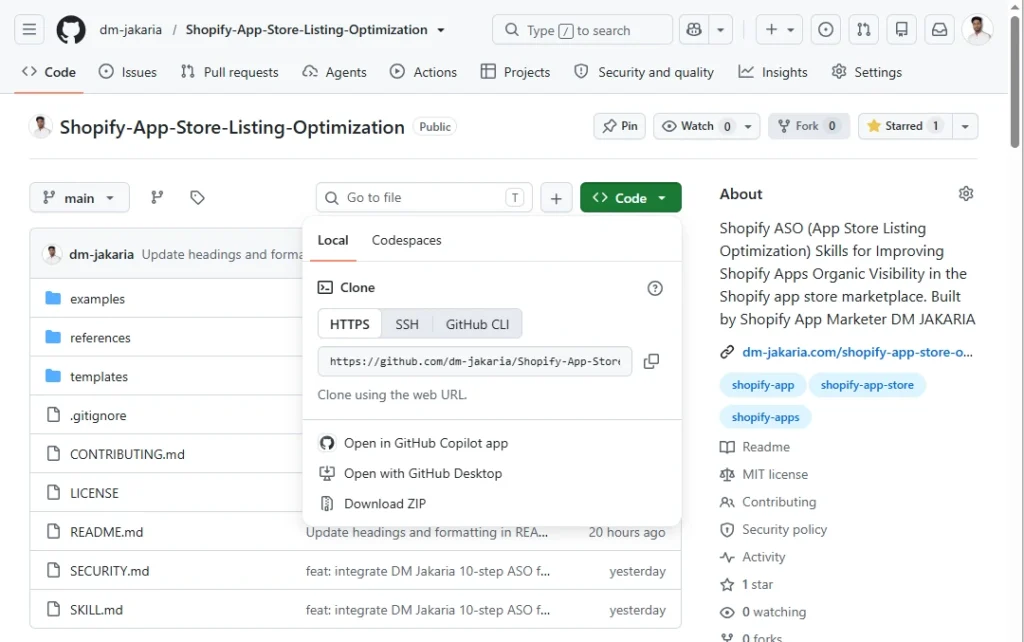Screen dimensions: 1024x642
Task: Toggle the green Code dropdown button
Action: 630,197
